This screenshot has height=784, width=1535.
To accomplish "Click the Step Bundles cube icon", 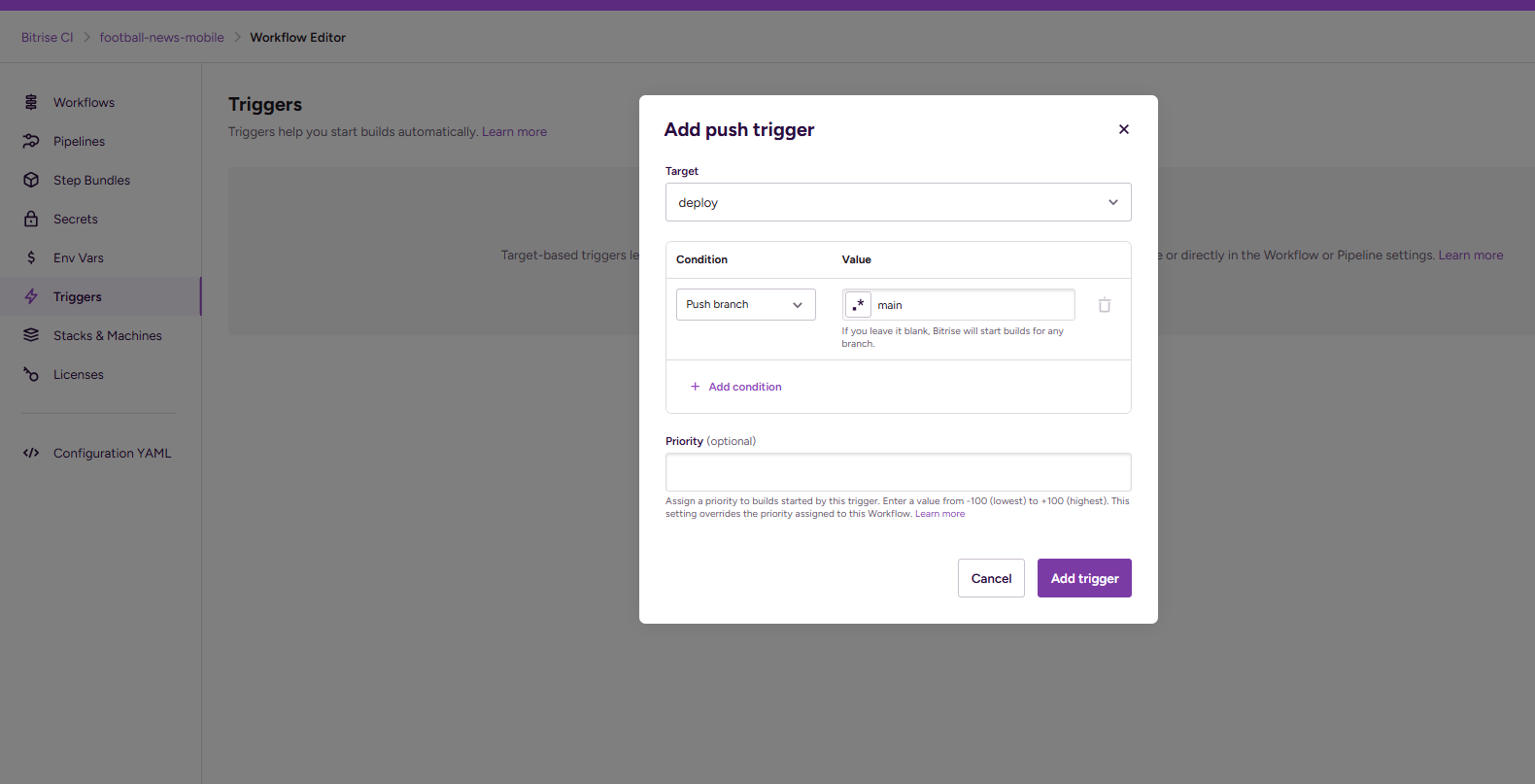I will coord(31,180).
